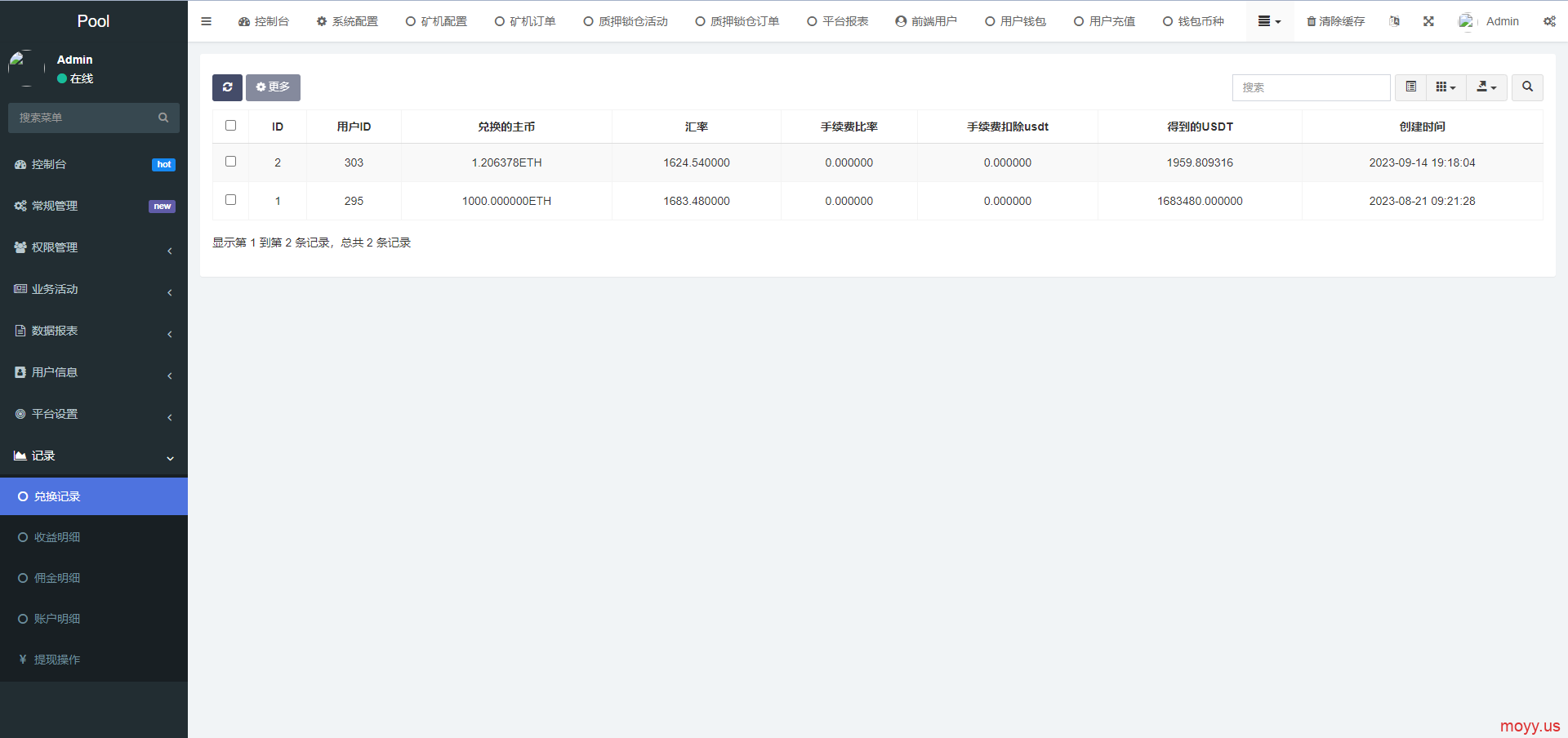1568x738 pixels.
Task: Open the 更多 actions button
Action: click(x=273, y=87)
